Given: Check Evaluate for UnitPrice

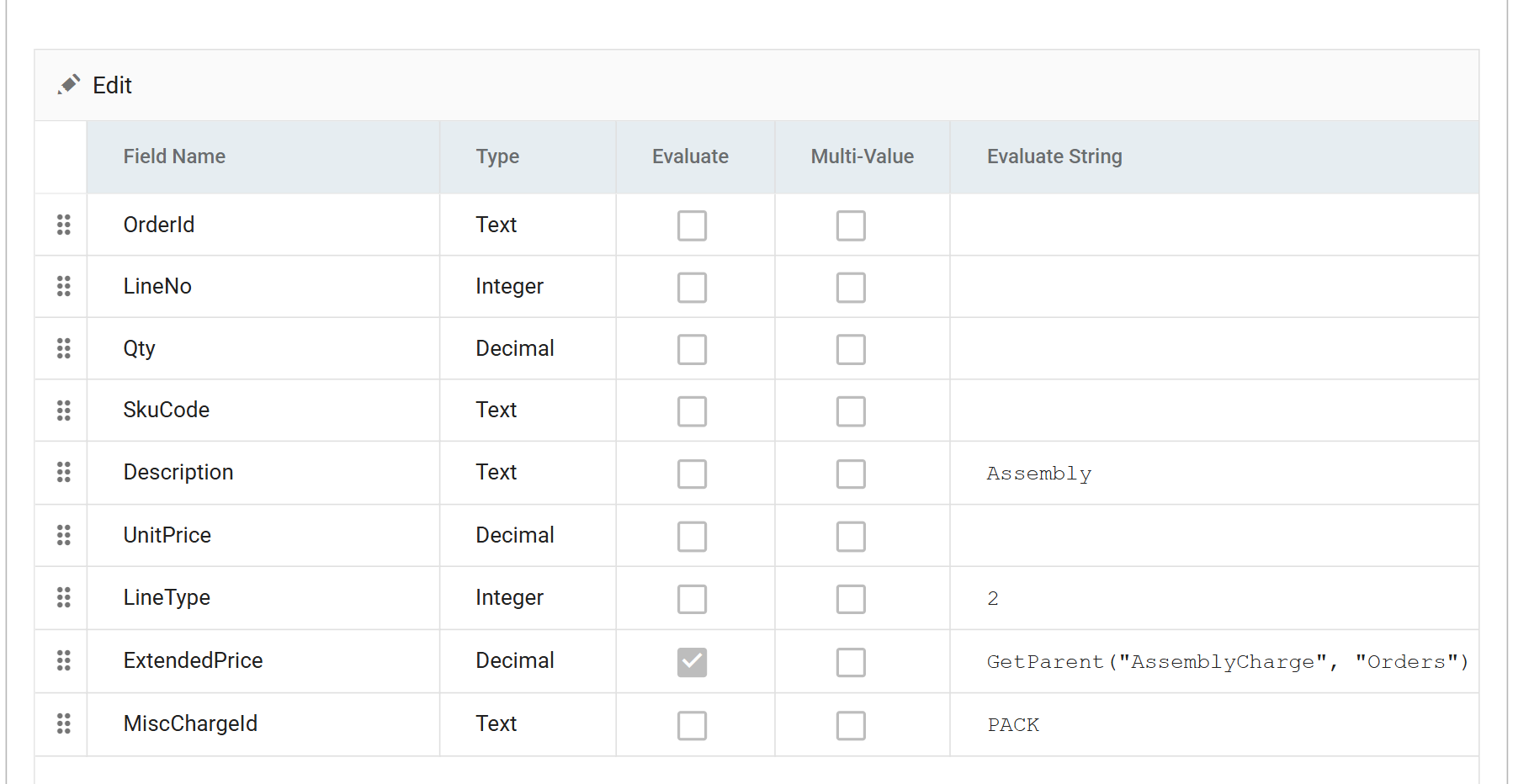Looking at the screenshot, I should click(692, 536).
